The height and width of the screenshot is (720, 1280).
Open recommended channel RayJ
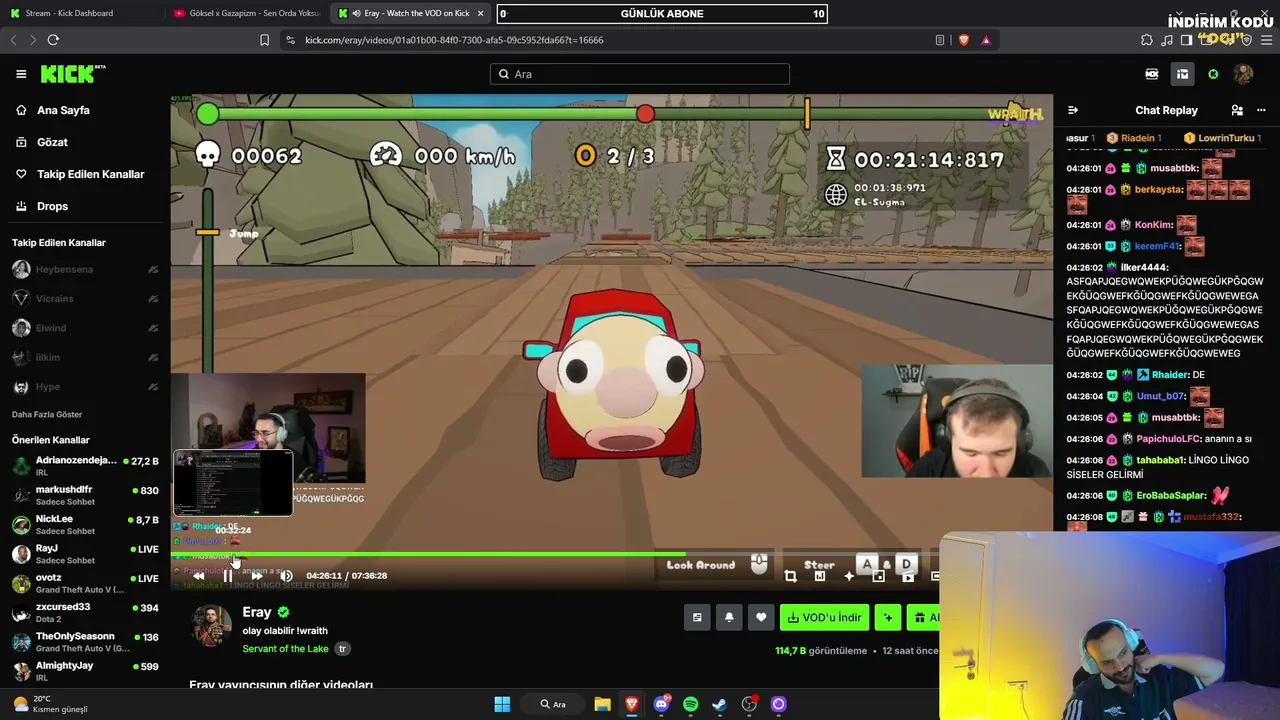point(85,553)
